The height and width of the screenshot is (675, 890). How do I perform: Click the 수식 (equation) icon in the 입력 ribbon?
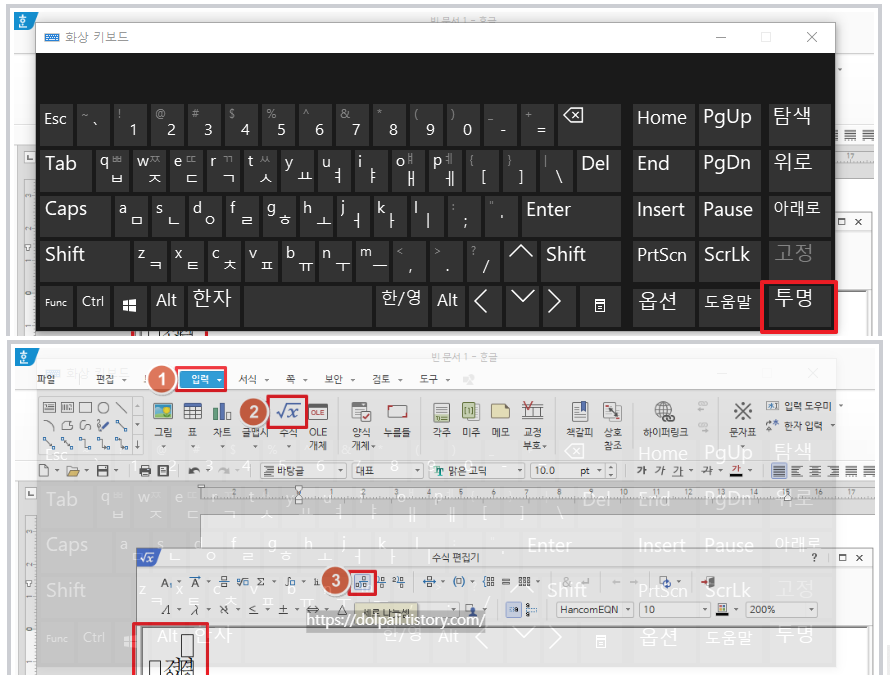click(x=288, y=412)
